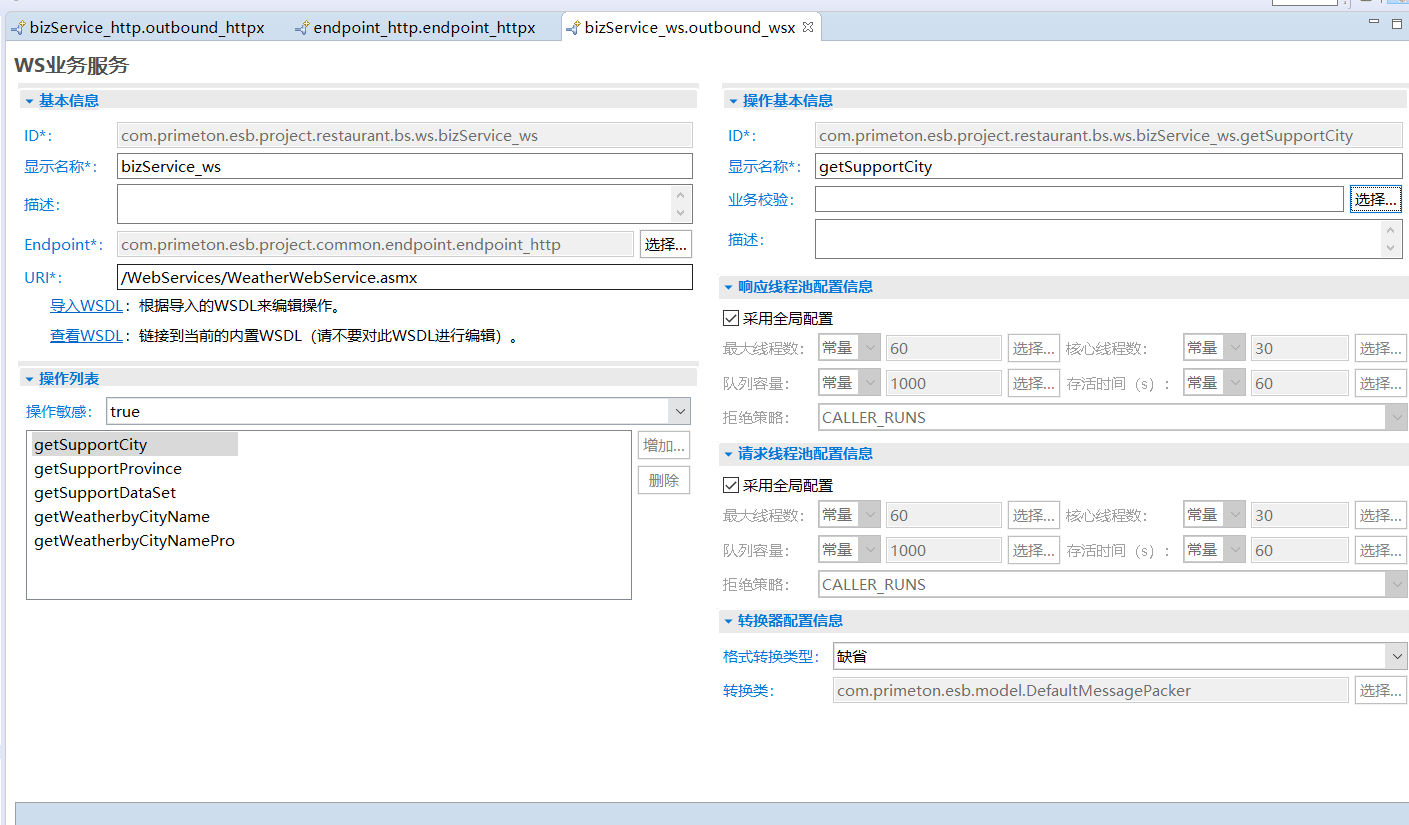Collapse the 操作列表 section triangle
Screen dimensions: 1409x825
[x=29, y=378]
